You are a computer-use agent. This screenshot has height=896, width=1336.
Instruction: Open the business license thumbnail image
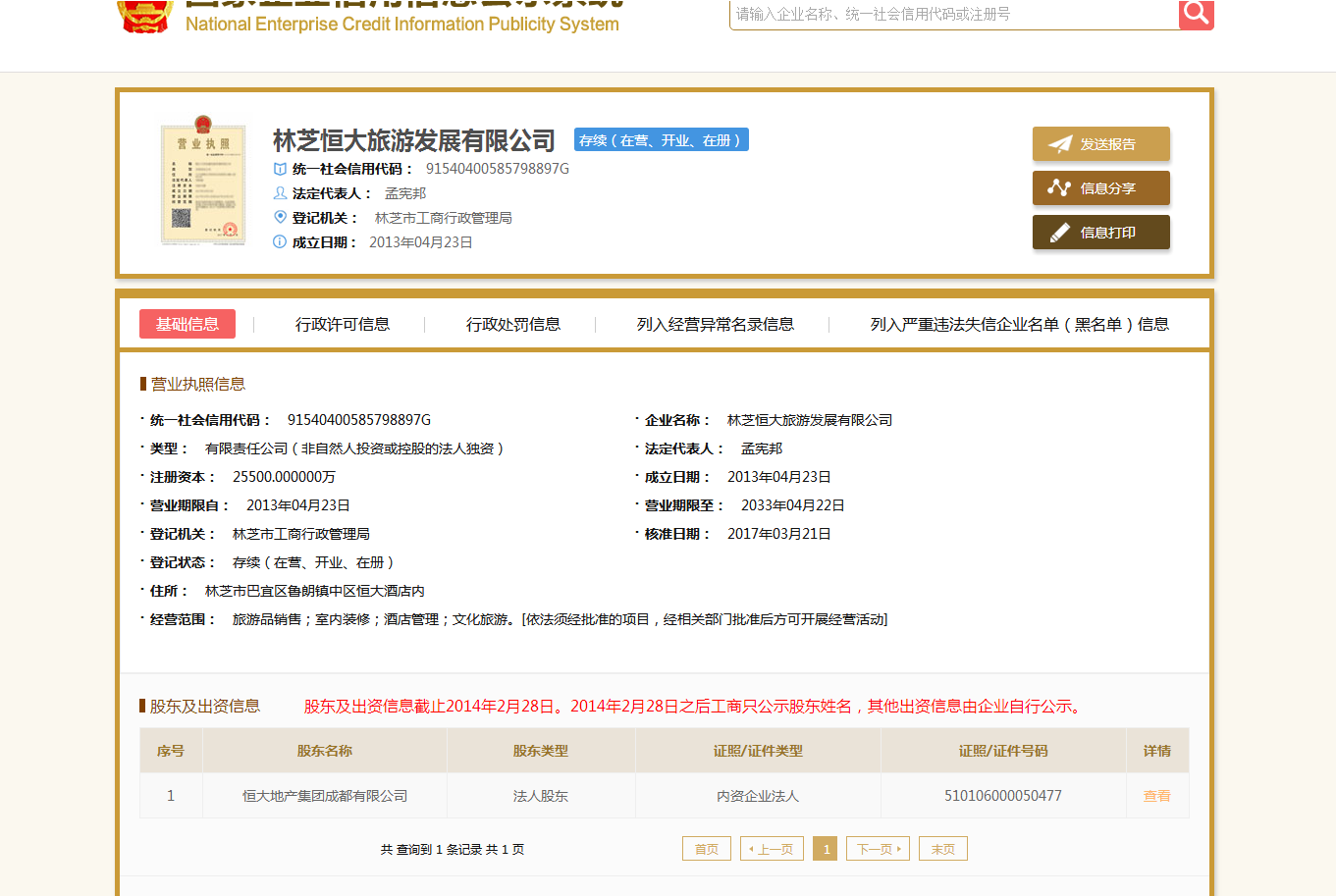point(203,180)
